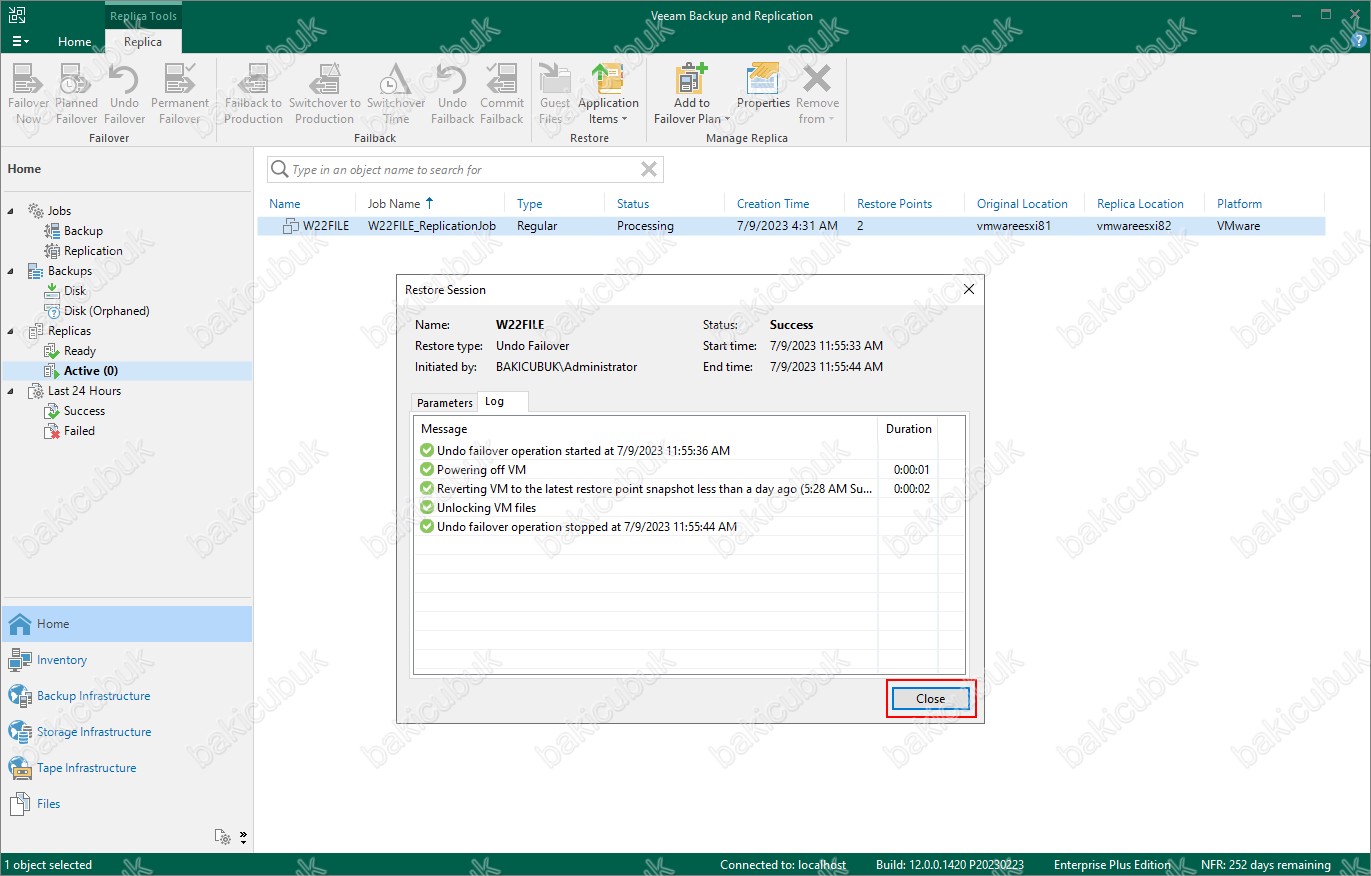Click the Message column header
Image resolution: width=1371 pixels, height=876 pixels.
click(x=646, y=429)
